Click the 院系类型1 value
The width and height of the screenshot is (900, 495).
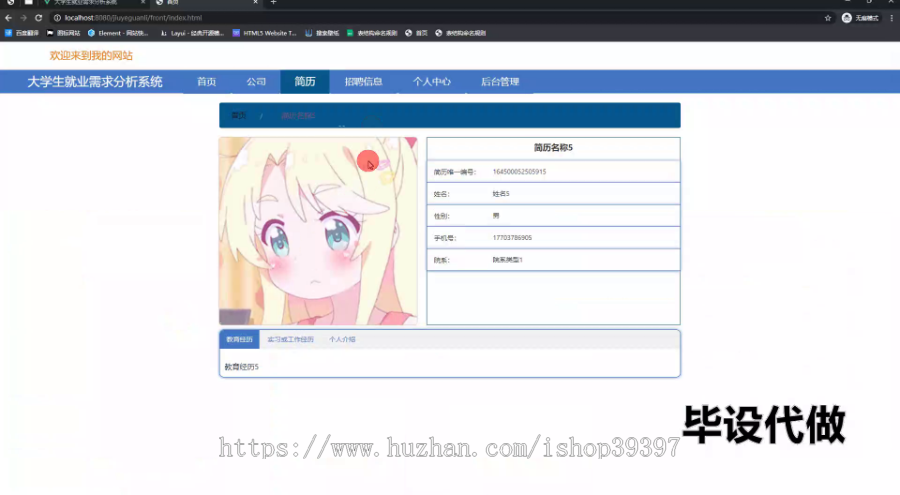tap(508, 260)
